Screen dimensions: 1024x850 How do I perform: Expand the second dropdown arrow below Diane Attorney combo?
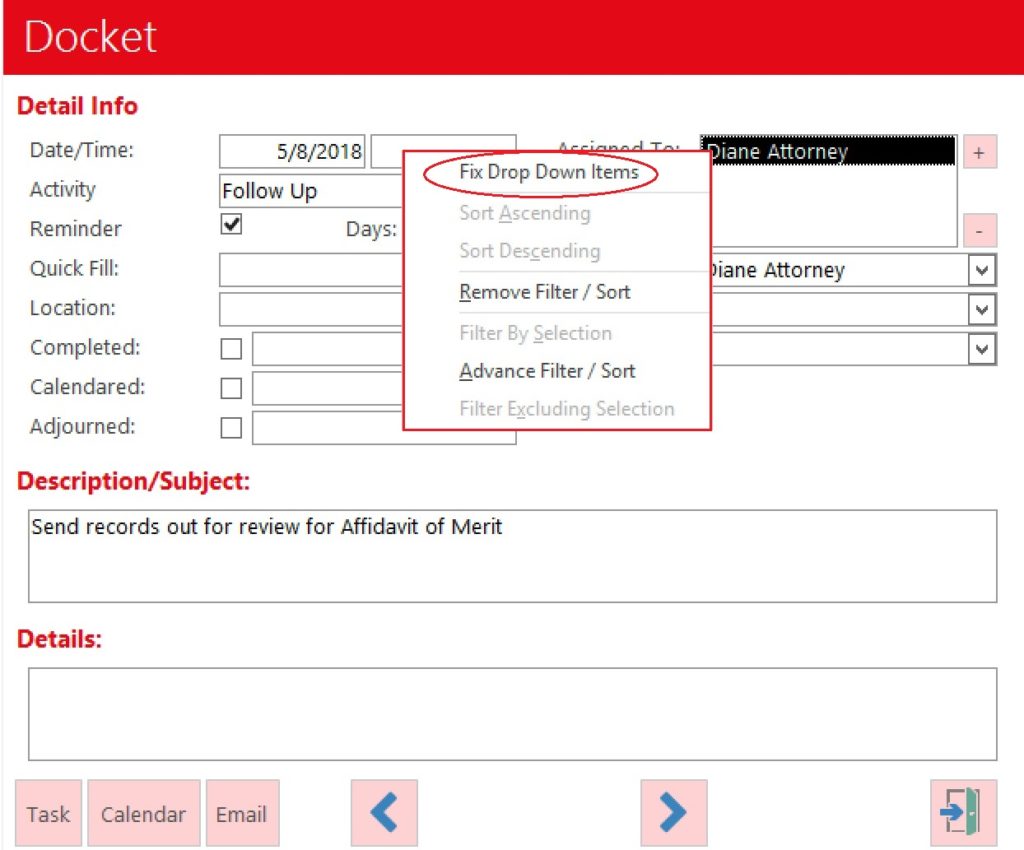[x=982, y=309]
